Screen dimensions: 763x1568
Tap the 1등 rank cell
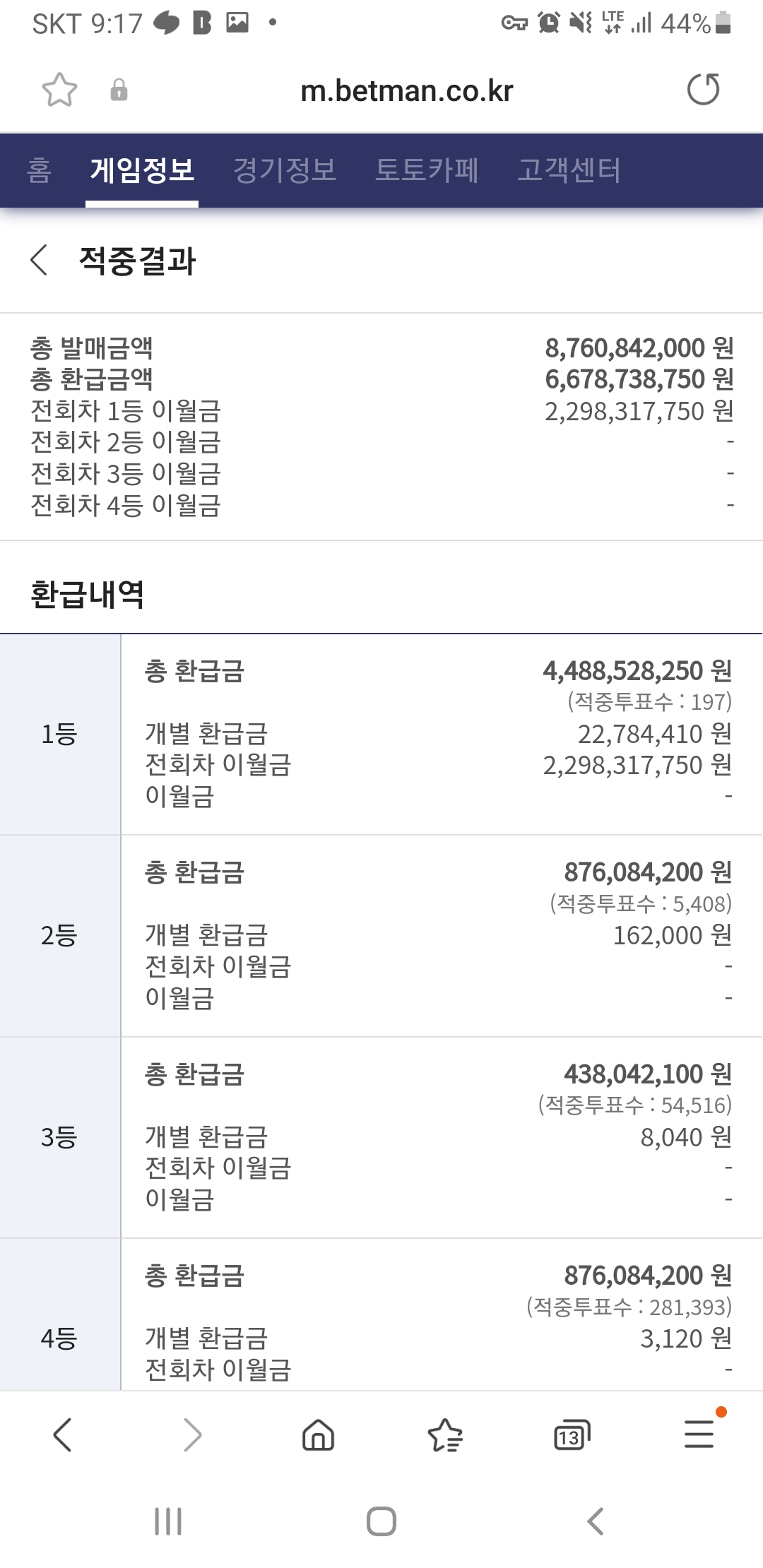(x=59, y=735)
